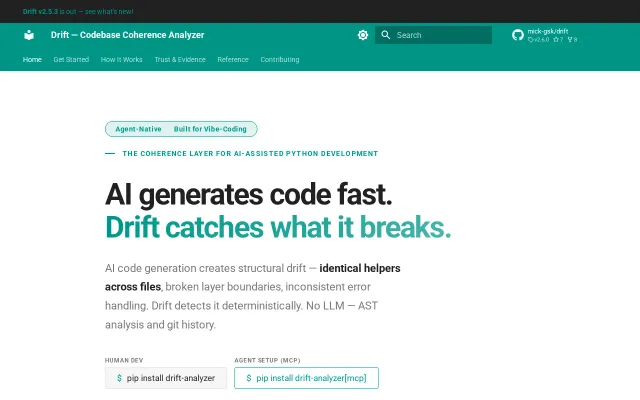Open the Reference tab
Viewport: 640px width, 400px height.
[x=233, y=60]
